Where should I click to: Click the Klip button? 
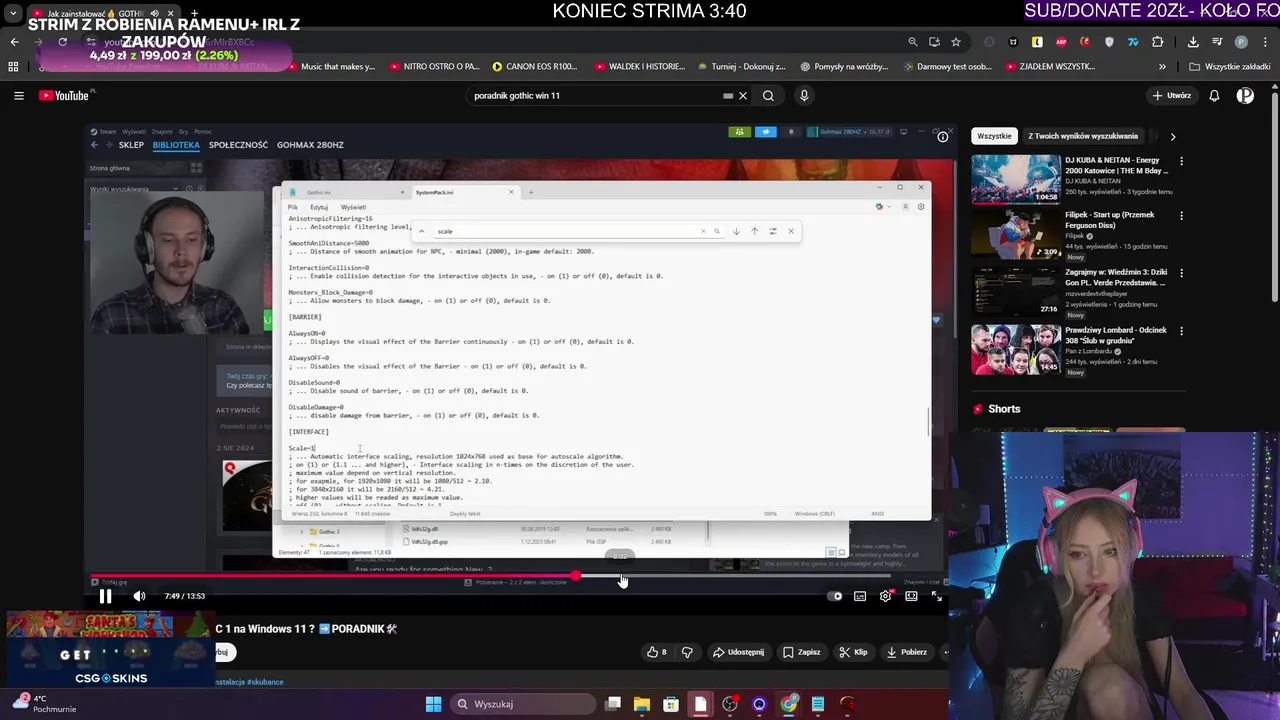(853, 652)
